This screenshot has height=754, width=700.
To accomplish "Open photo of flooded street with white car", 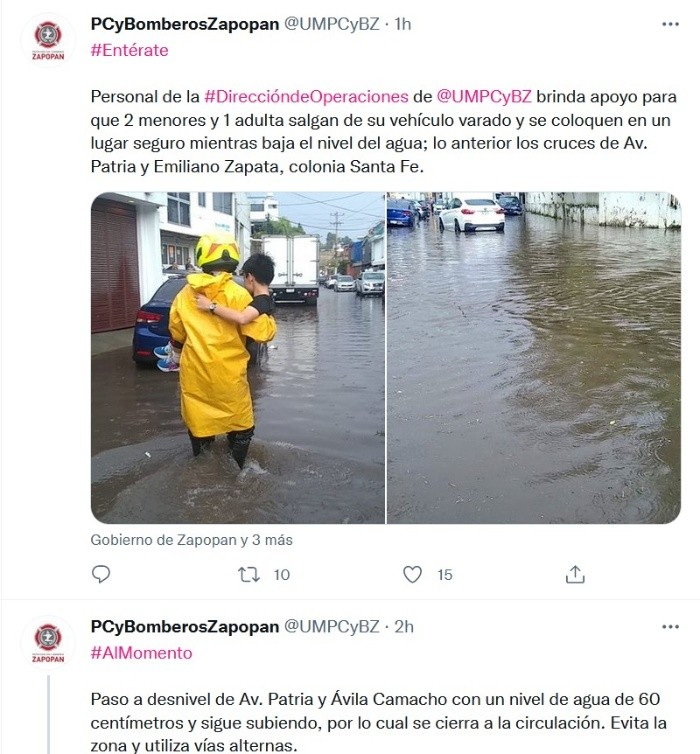I will (534, 358).
